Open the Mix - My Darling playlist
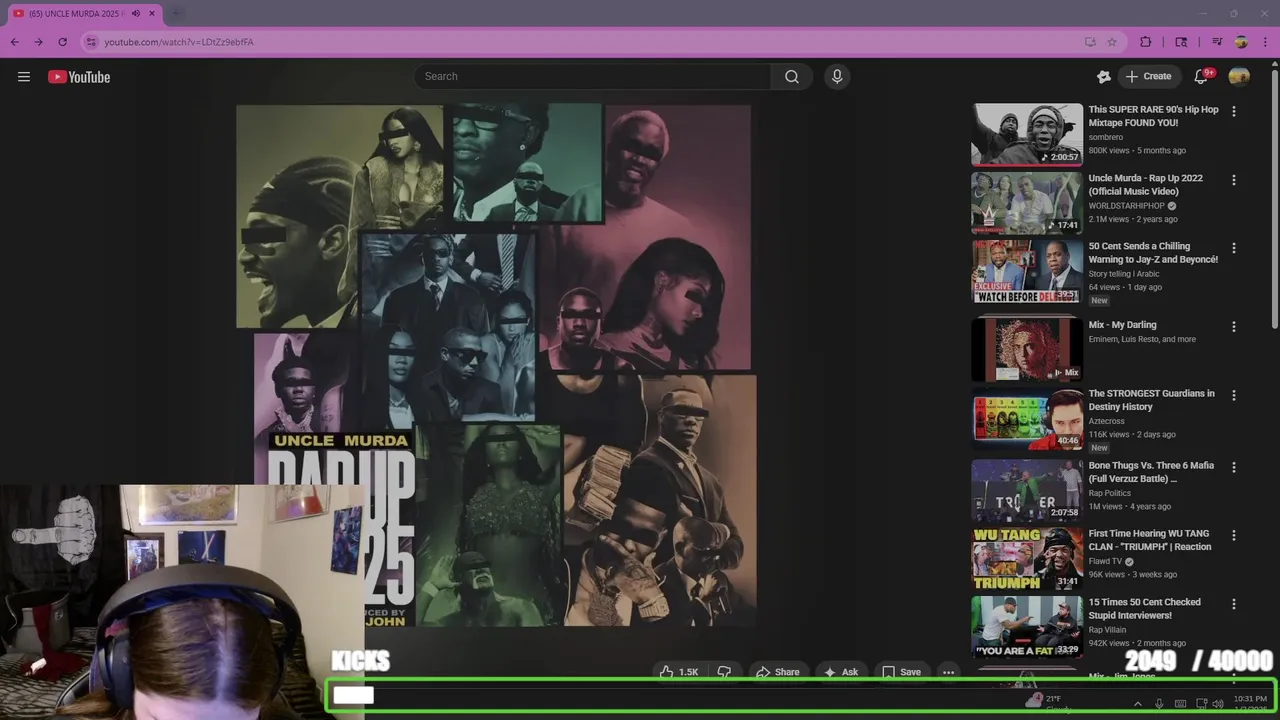Image resolution: width=1280 pixels, height=720 pixels. point(1122,325)
